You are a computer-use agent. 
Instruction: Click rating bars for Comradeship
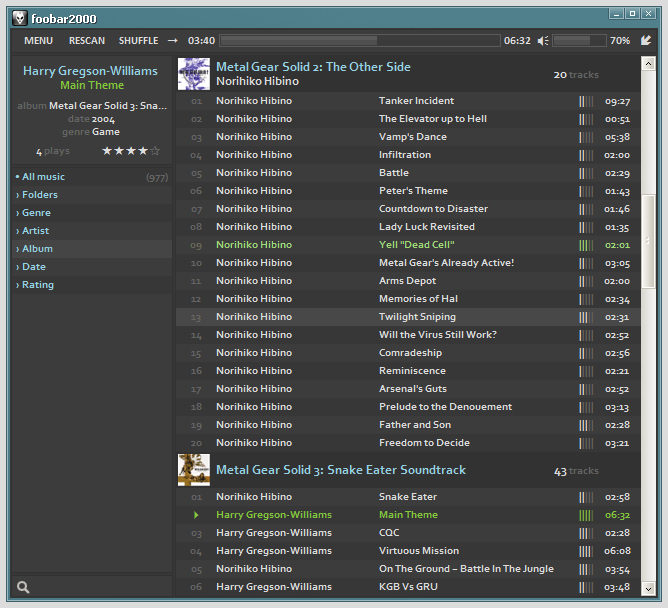pos(586,353)
